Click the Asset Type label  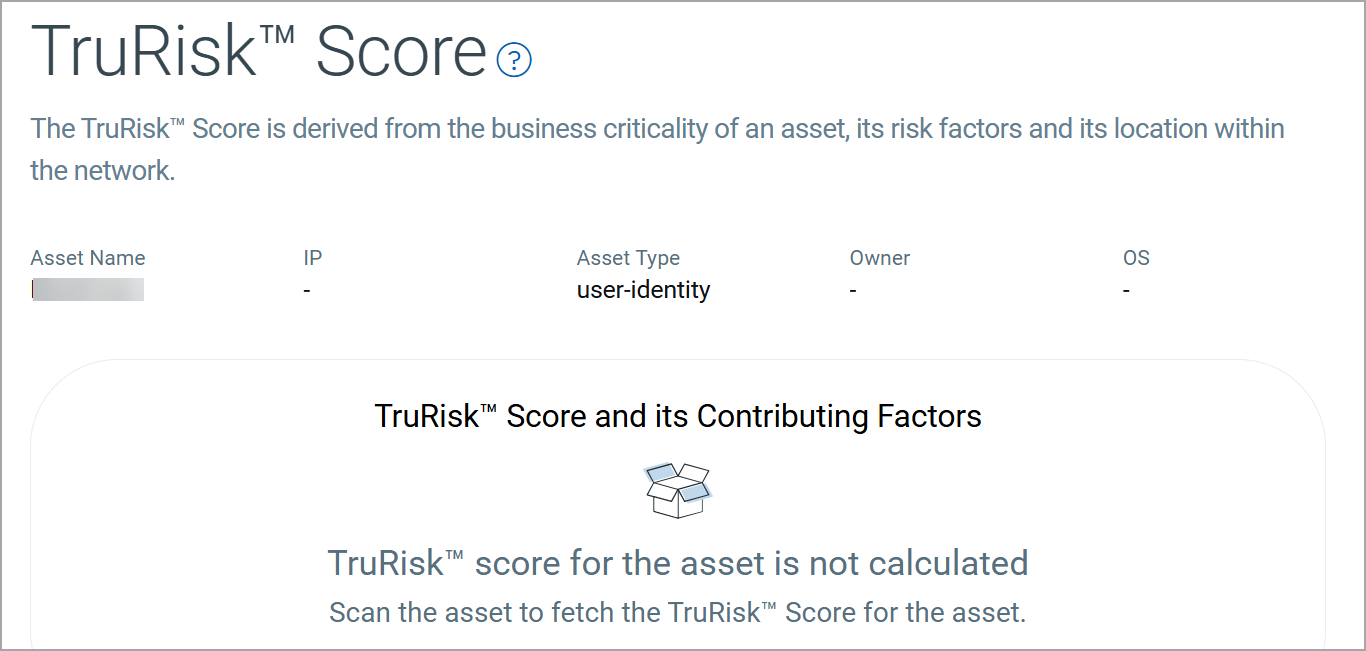628,258
